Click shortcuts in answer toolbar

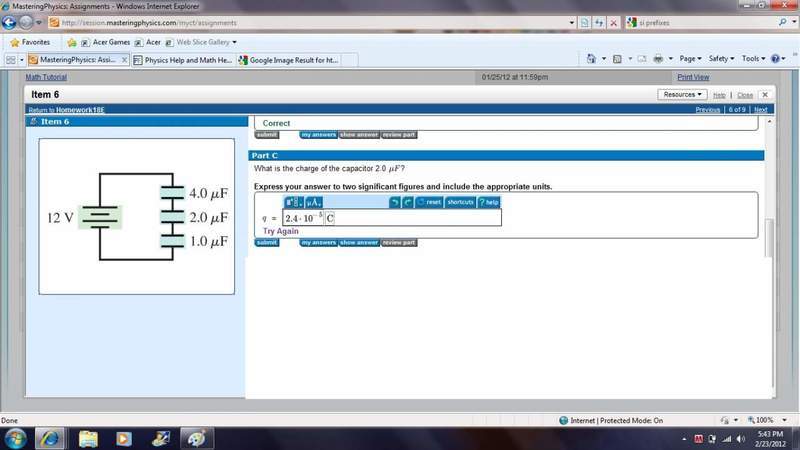[x=460, y=202]
